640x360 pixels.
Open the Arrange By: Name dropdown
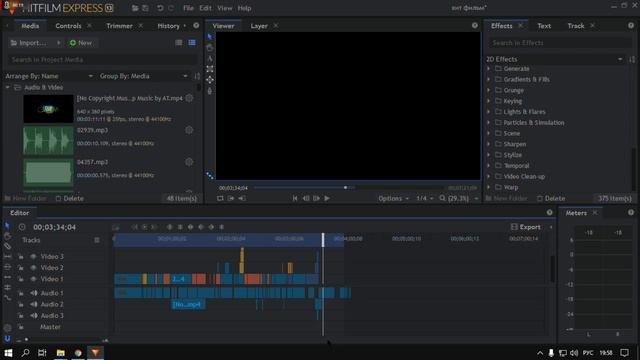[49, 76]
